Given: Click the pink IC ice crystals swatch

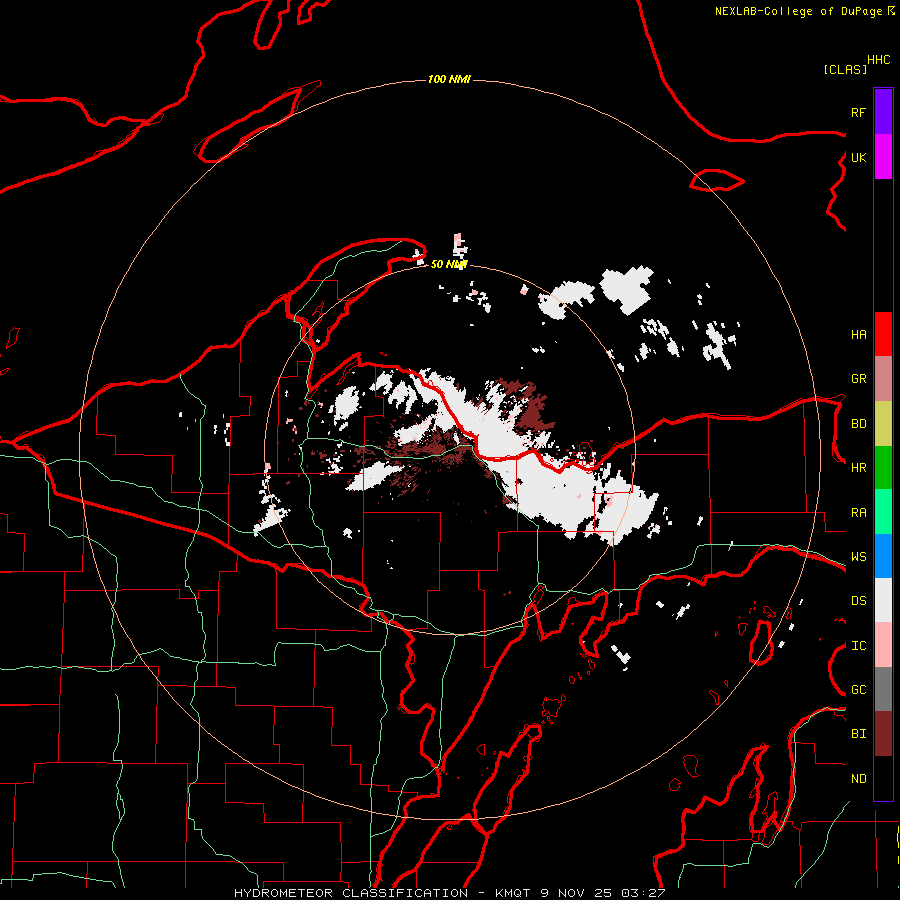Looking at the screenshot, I should pos(883,645).
